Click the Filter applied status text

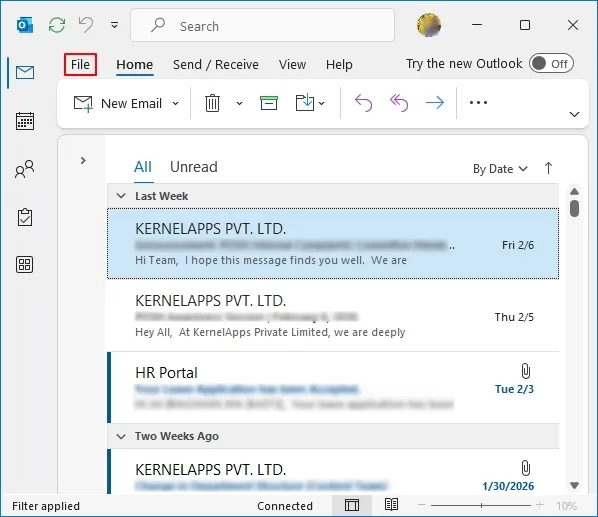tap(46, 506)
